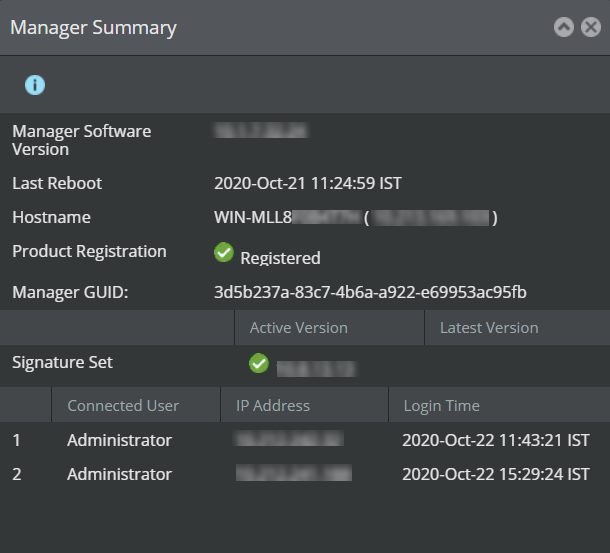This screenshot has width=610, height=553.
Task: Click the Connected User column header
Action: point(136,406)
